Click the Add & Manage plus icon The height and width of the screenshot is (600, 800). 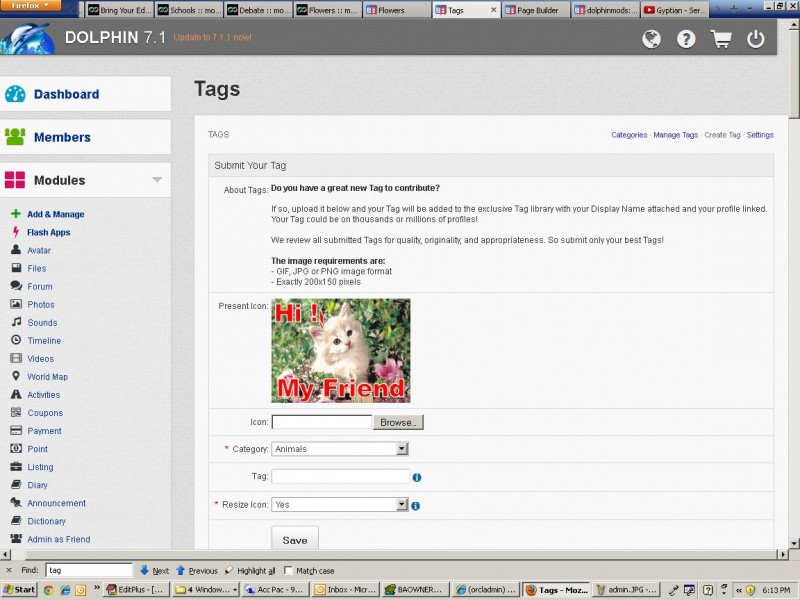click(x=16, y=214)
